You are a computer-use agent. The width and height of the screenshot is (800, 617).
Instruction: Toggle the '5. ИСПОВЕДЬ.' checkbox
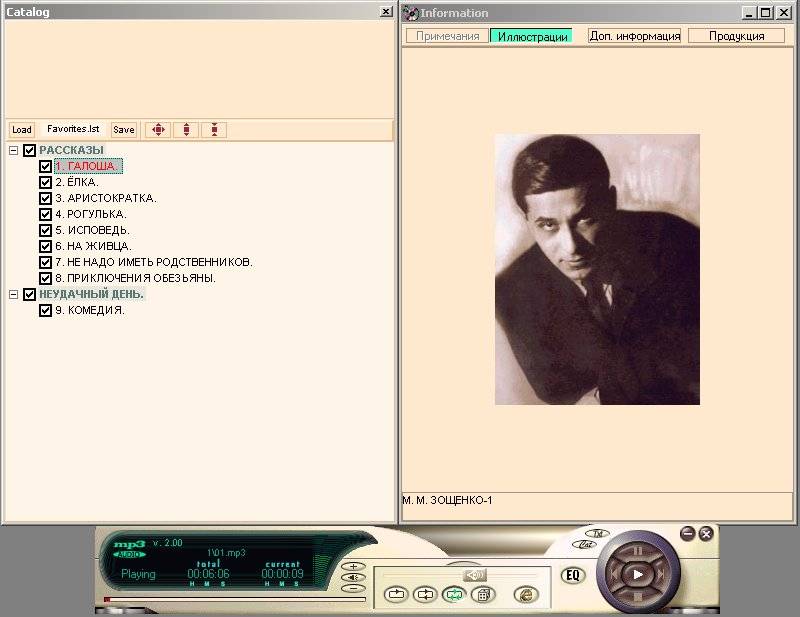45,230
